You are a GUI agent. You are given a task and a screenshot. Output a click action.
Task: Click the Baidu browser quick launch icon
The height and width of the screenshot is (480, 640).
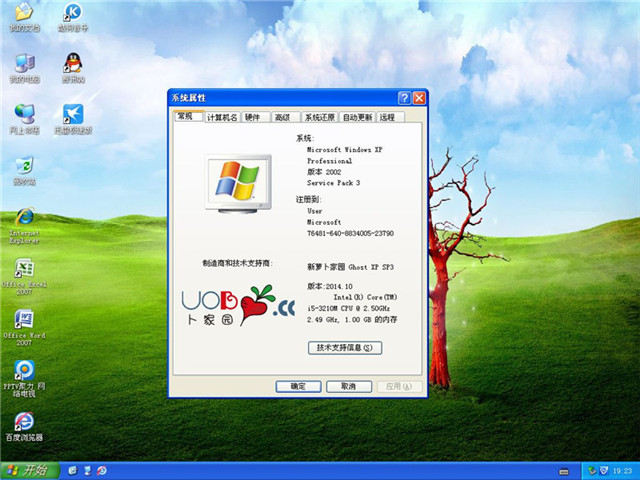coord(102,470)
